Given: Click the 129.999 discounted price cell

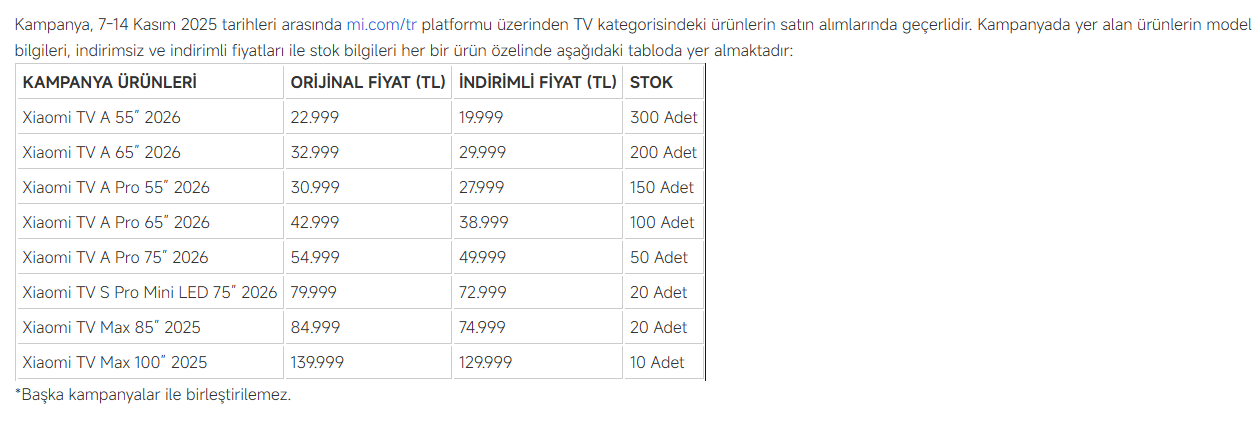Looking at the screenshot, I should (x=485, y=362).
